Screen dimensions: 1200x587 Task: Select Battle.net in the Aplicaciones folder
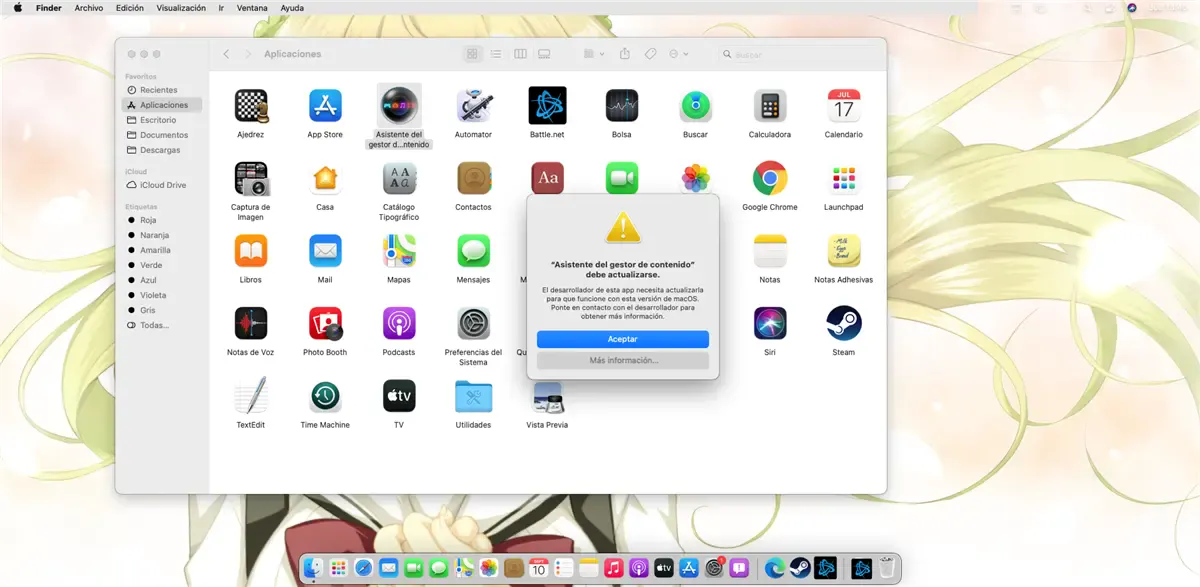[x=547, y=105]
